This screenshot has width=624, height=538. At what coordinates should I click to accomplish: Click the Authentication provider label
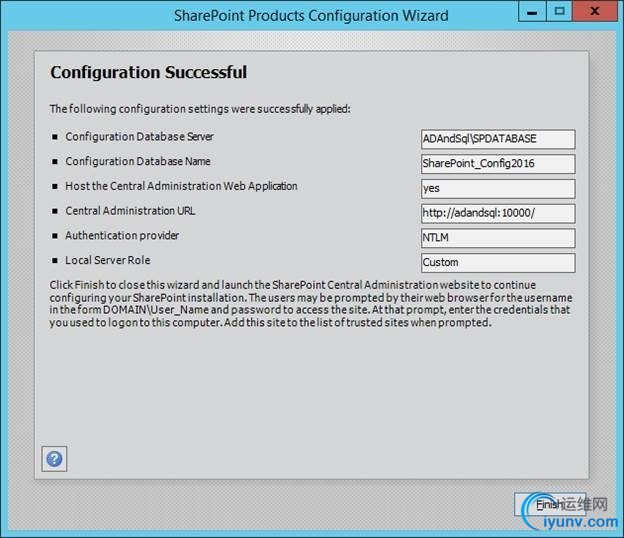122,236
